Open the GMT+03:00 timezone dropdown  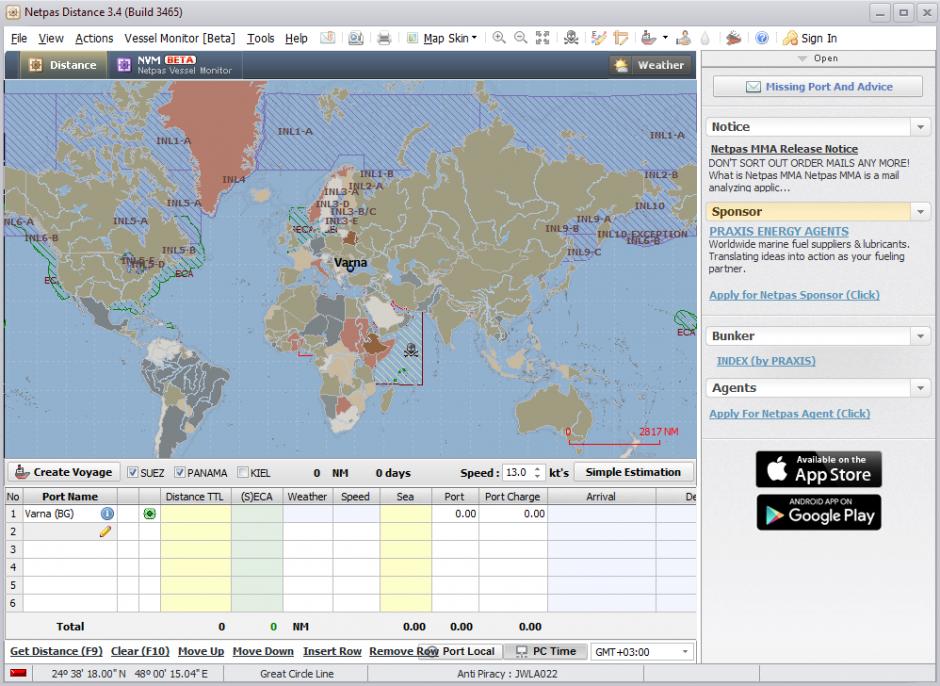click(685, 652)
